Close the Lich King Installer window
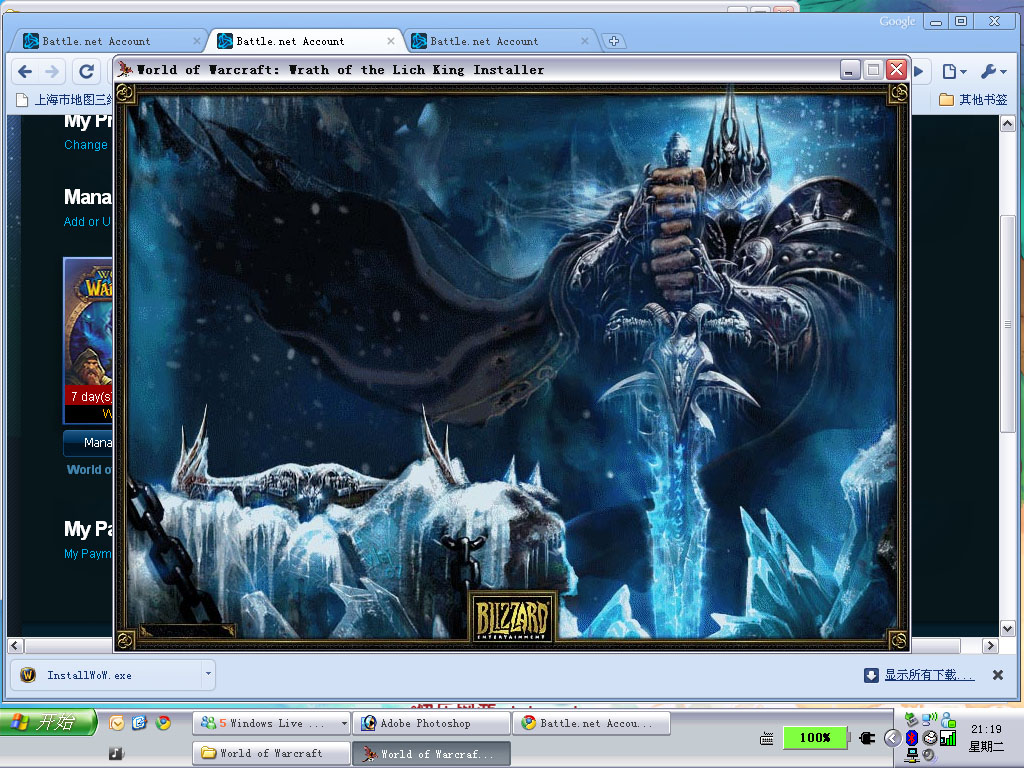The height and width of the screenshot is (768, 1024). point(897,70)
